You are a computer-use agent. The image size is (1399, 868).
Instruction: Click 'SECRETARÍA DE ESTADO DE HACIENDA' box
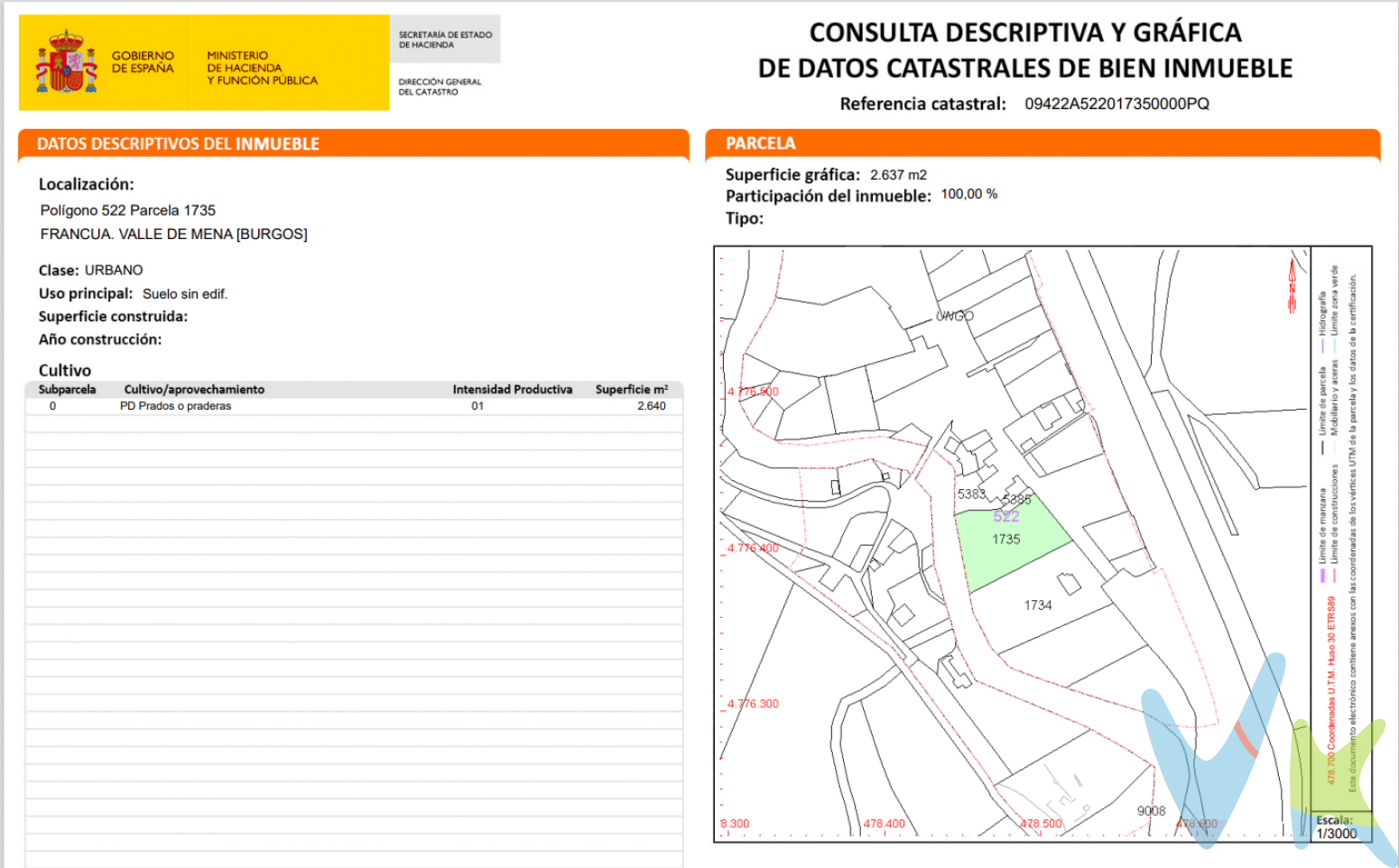[x=445, y=40]
